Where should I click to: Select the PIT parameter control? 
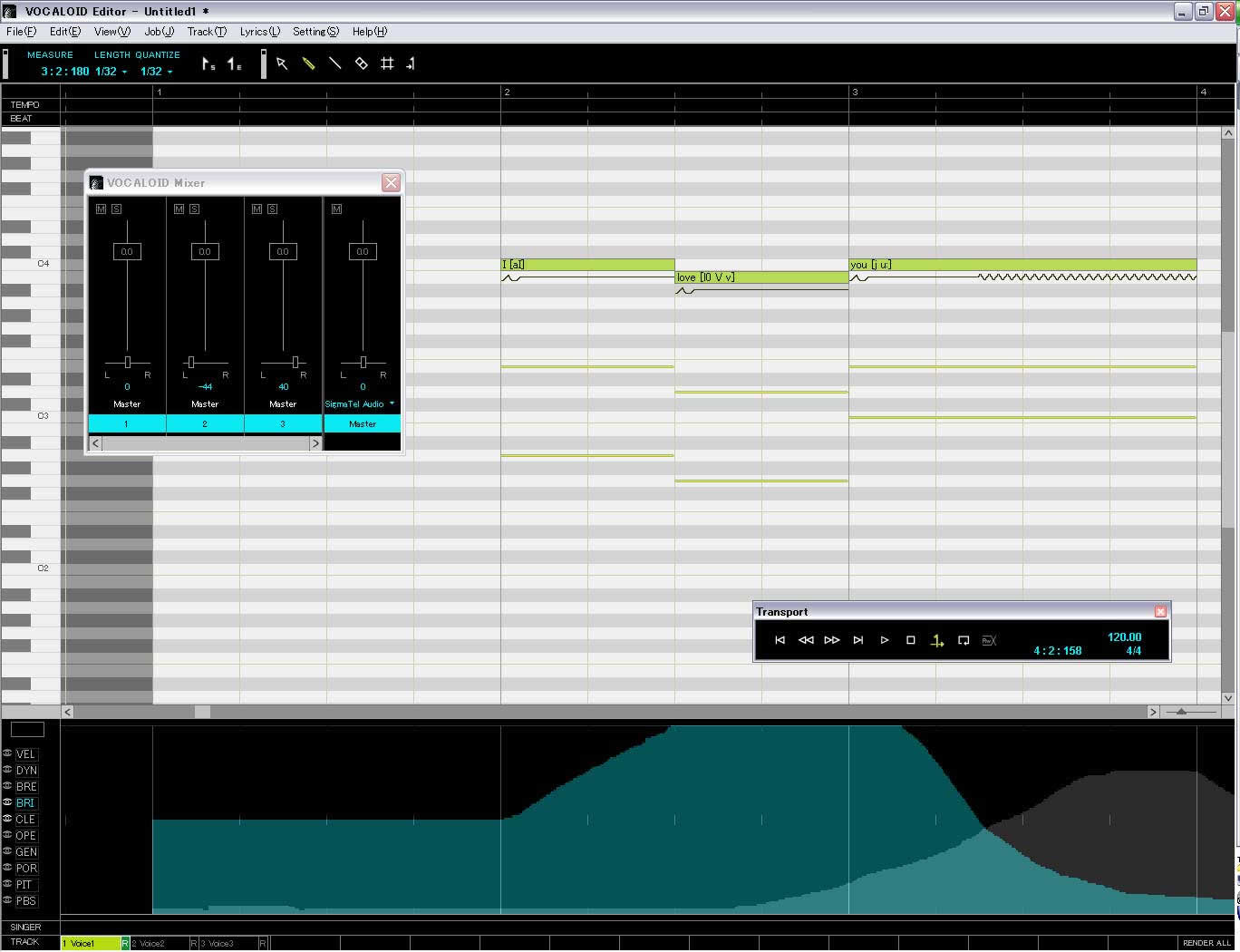click(x=24, y=884)
